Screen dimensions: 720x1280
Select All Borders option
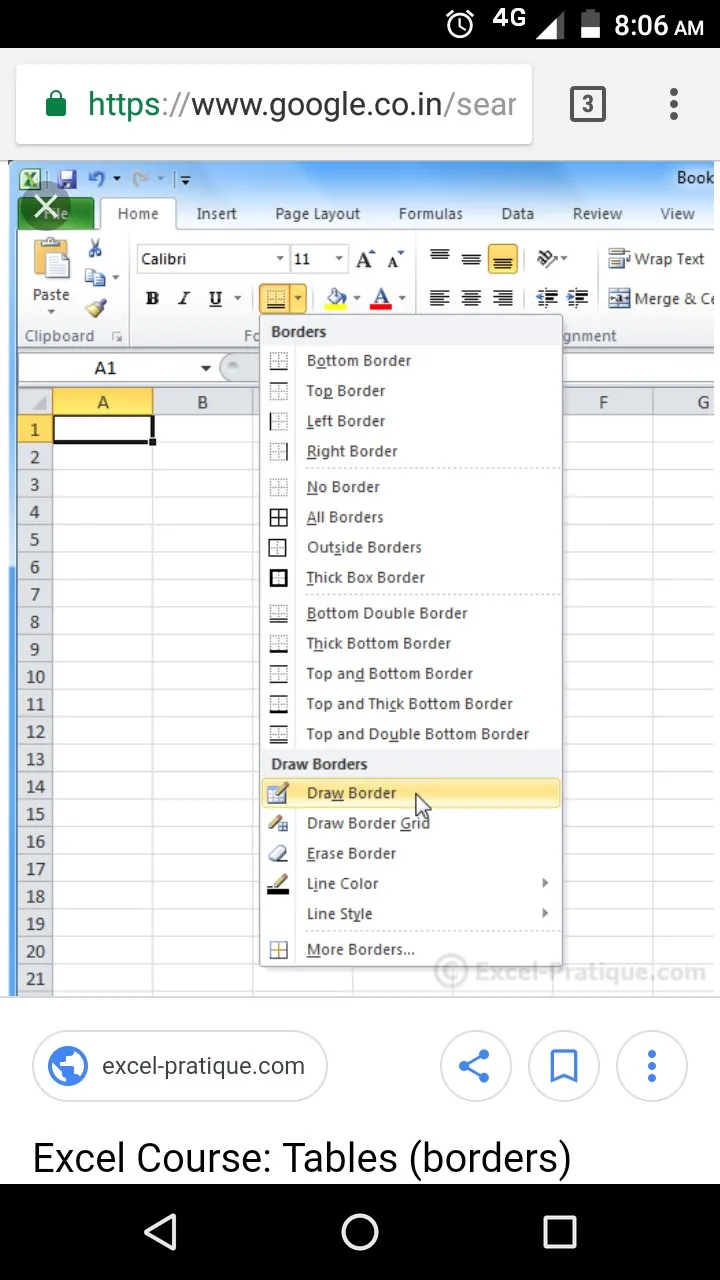tap(411, 517)
